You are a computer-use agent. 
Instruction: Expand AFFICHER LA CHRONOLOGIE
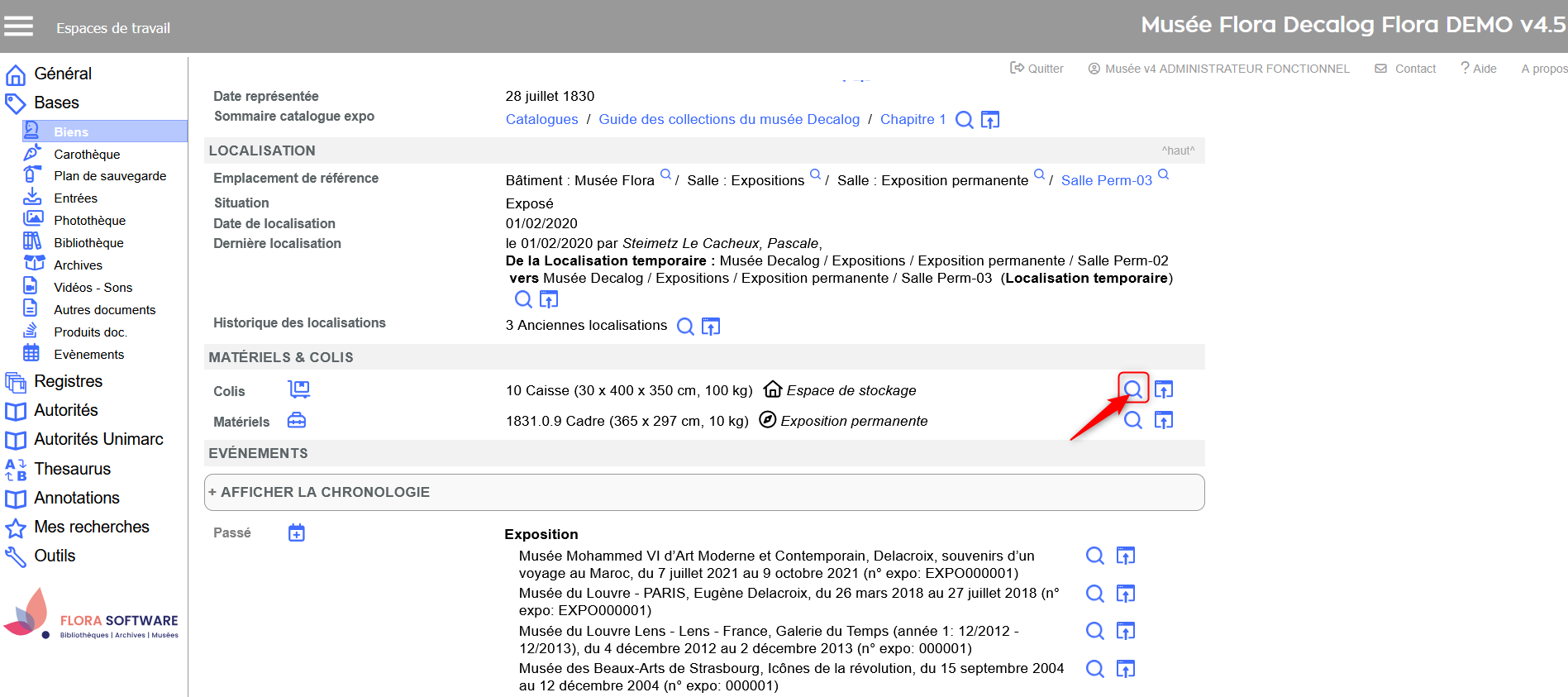[704, 492]
